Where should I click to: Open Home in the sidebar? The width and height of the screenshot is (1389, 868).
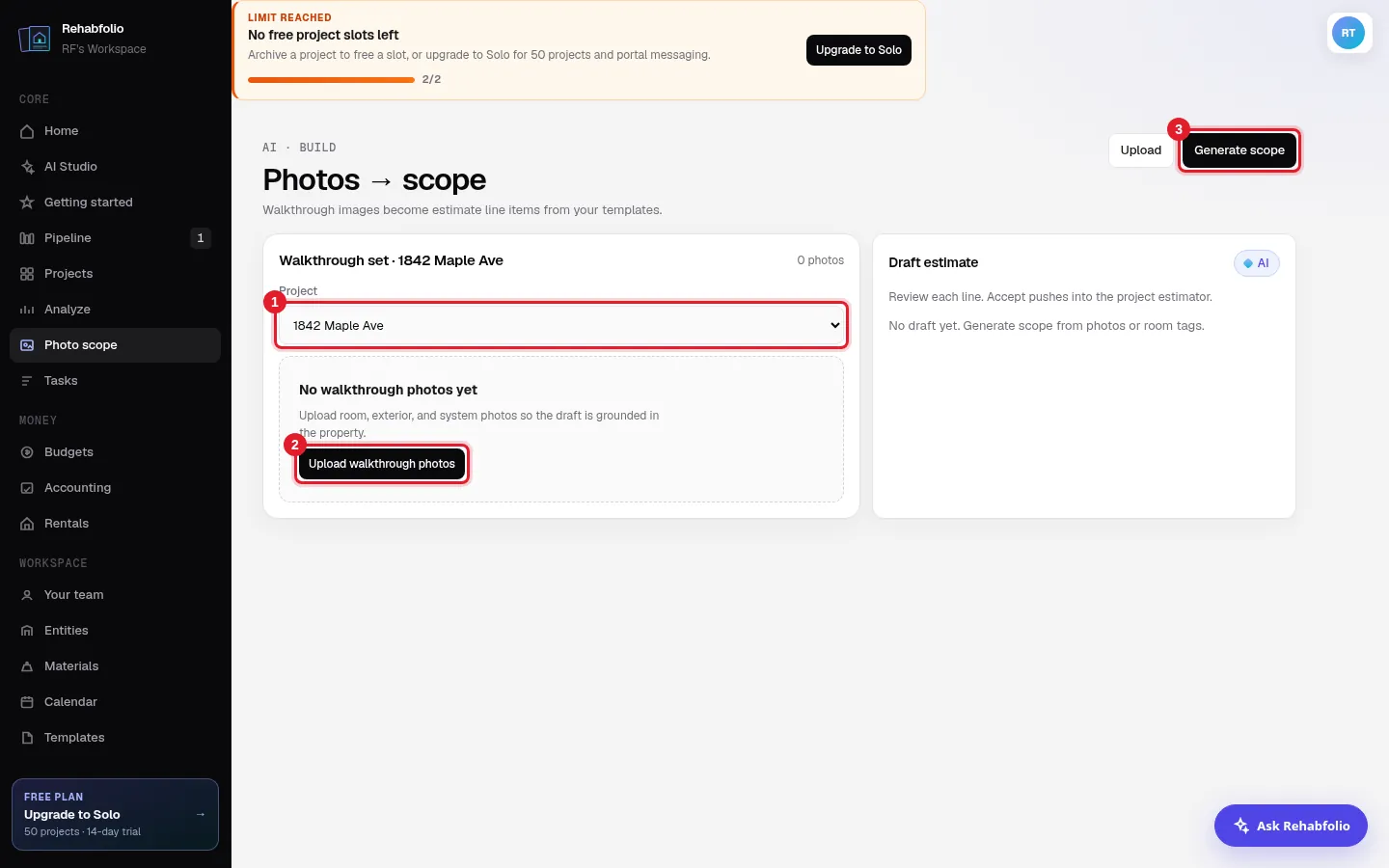tap(115, 131)
